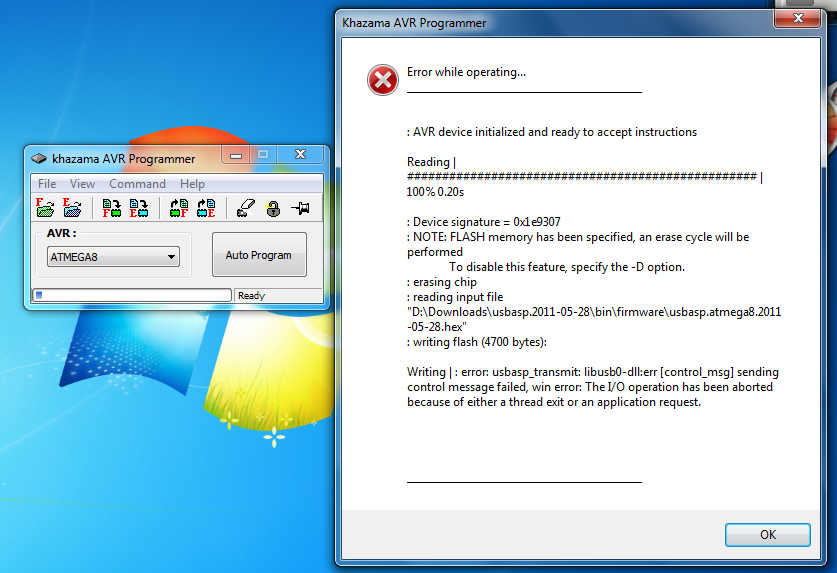837x573 pixels.
Task: Open the Command menu
Action: [137, 184]
